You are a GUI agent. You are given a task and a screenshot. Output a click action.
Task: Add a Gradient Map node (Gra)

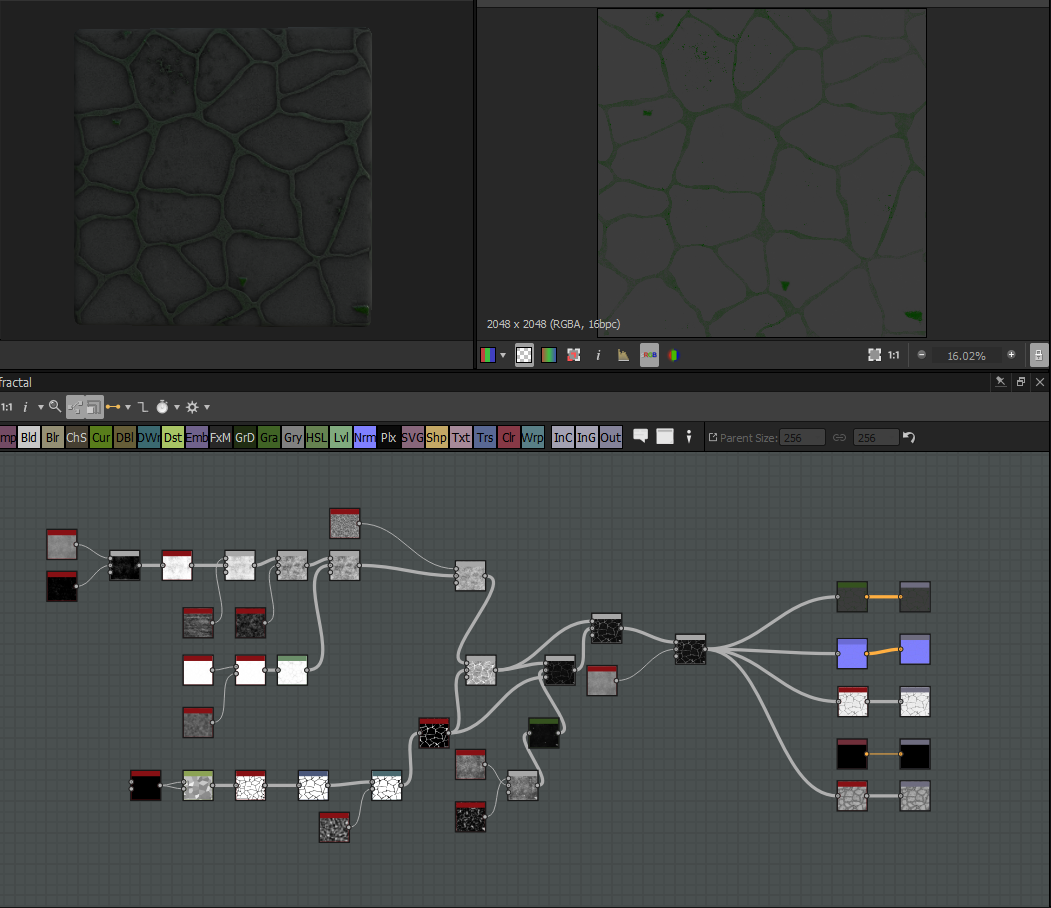pyautogui.click(x=269, y=438)
